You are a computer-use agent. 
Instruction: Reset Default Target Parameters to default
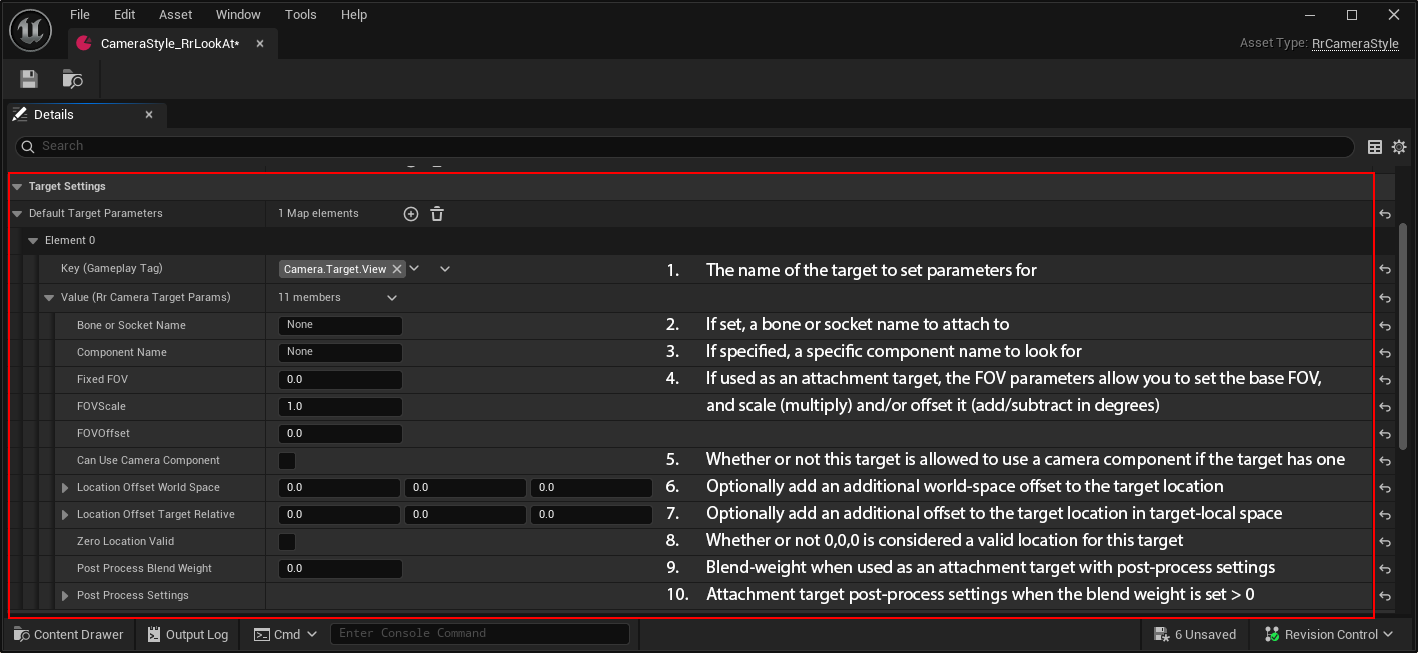coord(1385,214)
